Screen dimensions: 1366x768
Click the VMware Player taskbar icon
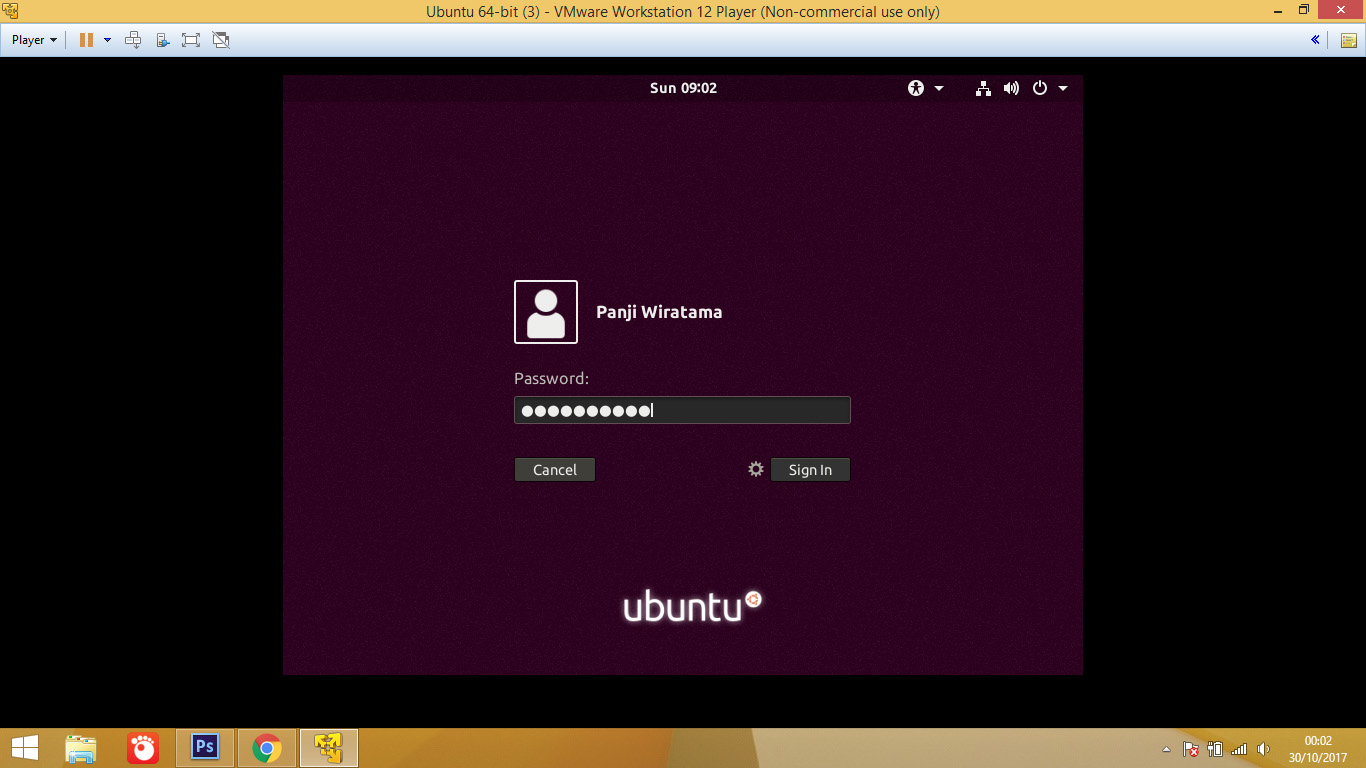[x=329, y=748]
